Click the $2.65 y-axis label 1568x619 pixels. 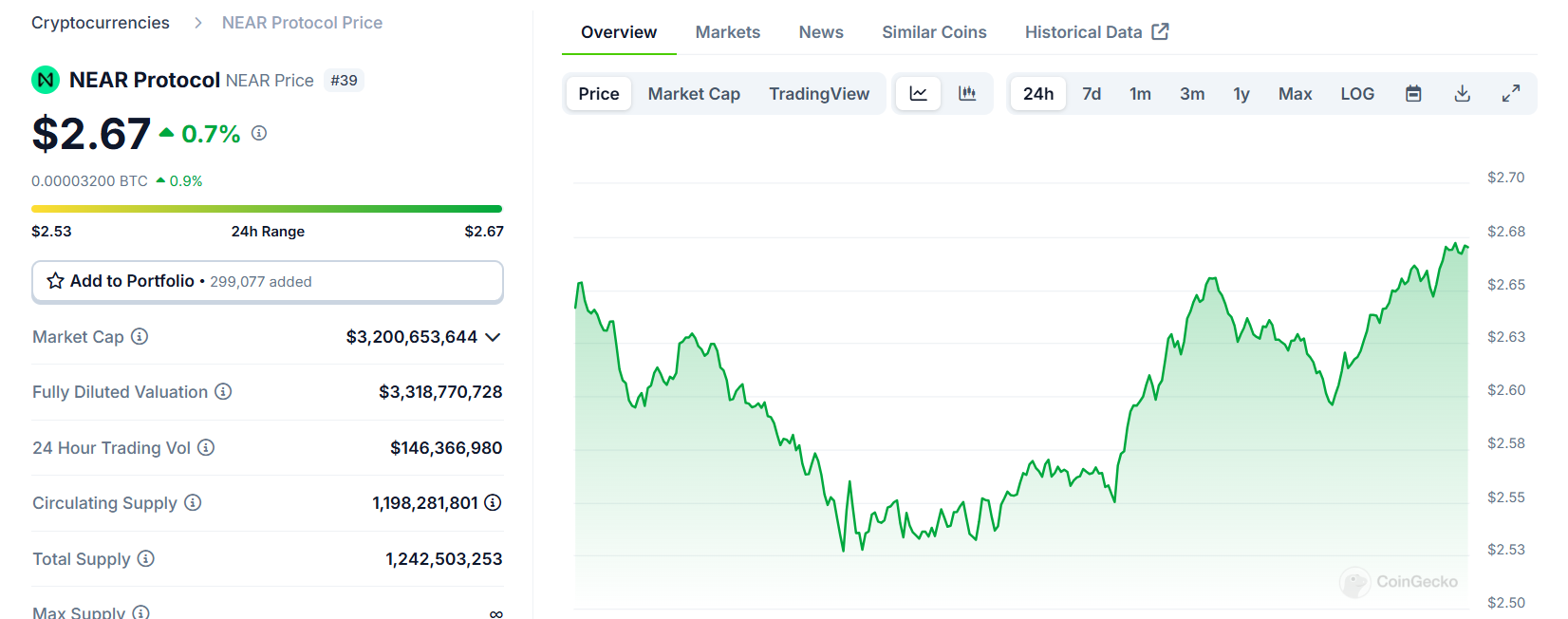1506,285
